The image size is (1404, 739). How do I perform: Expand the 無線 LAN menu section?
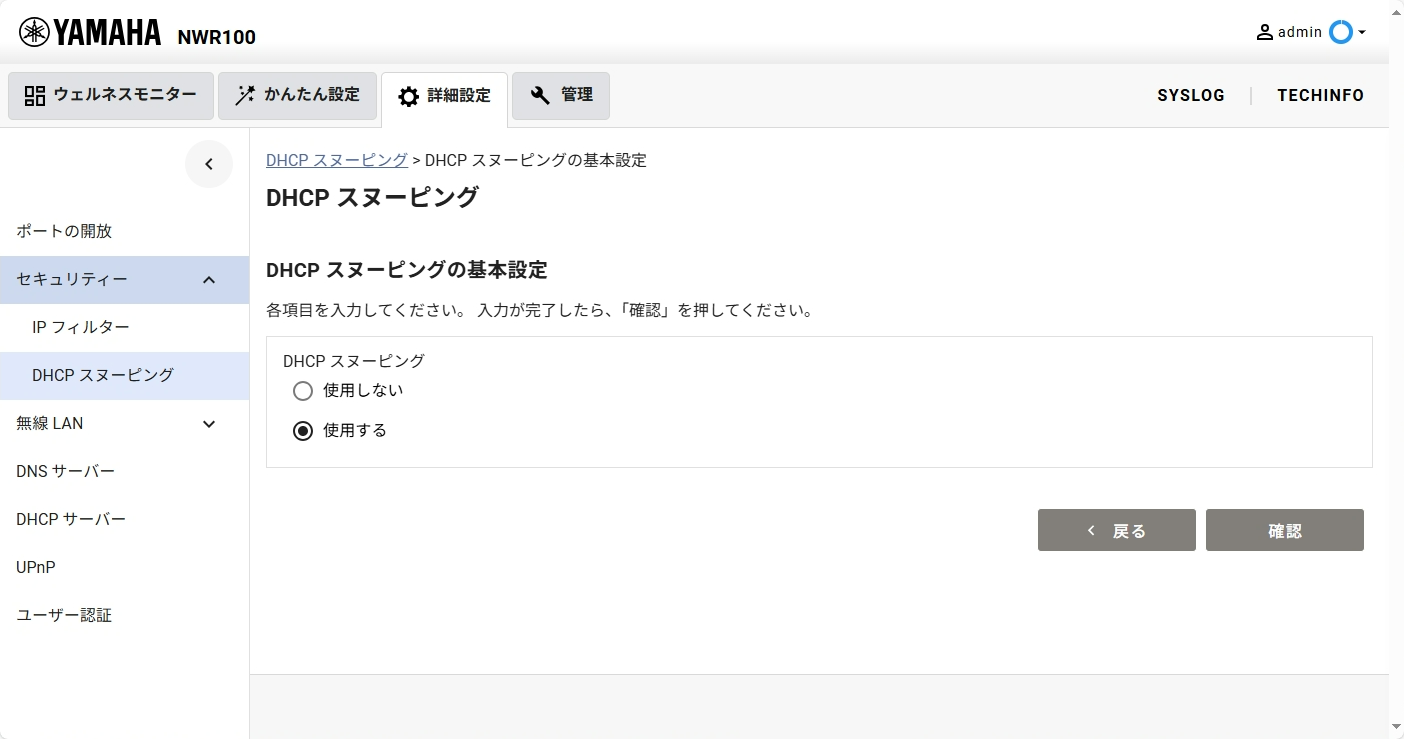point(209,424)
